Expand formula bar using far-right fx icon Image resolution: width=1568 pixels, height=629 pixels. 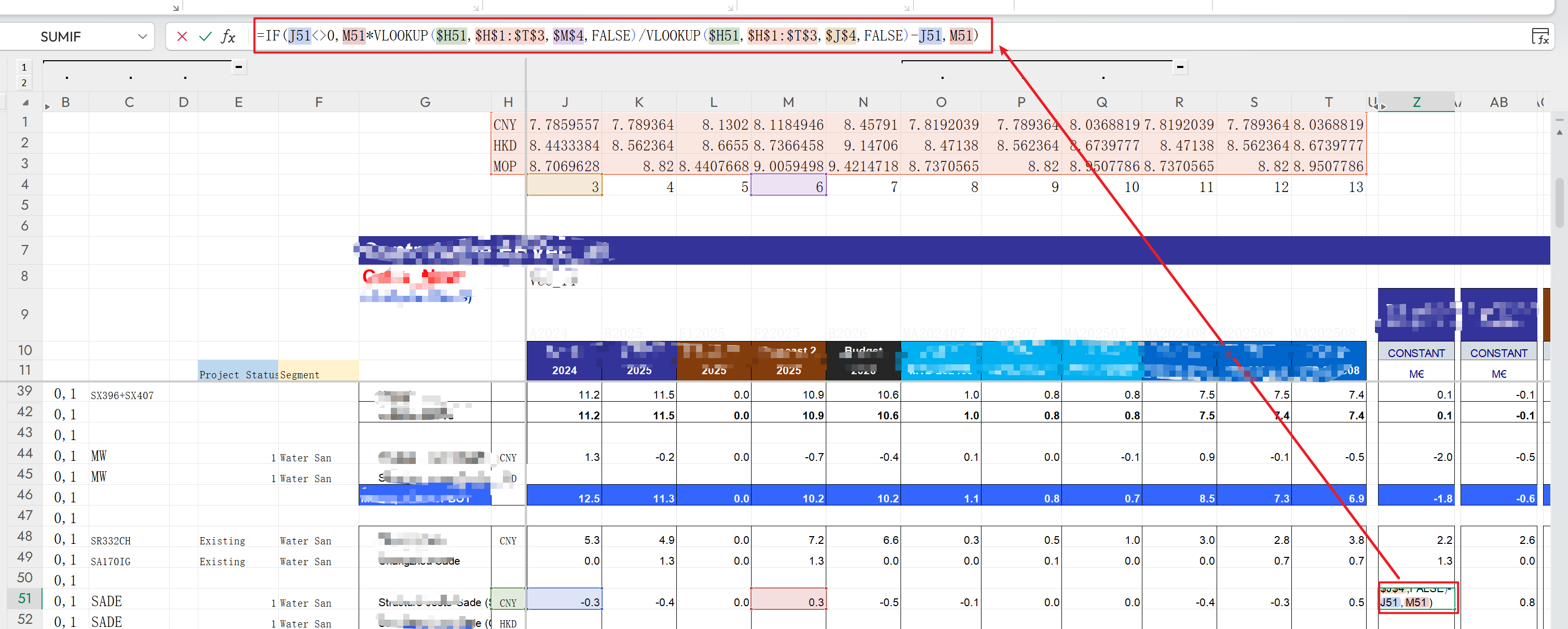1539,36
